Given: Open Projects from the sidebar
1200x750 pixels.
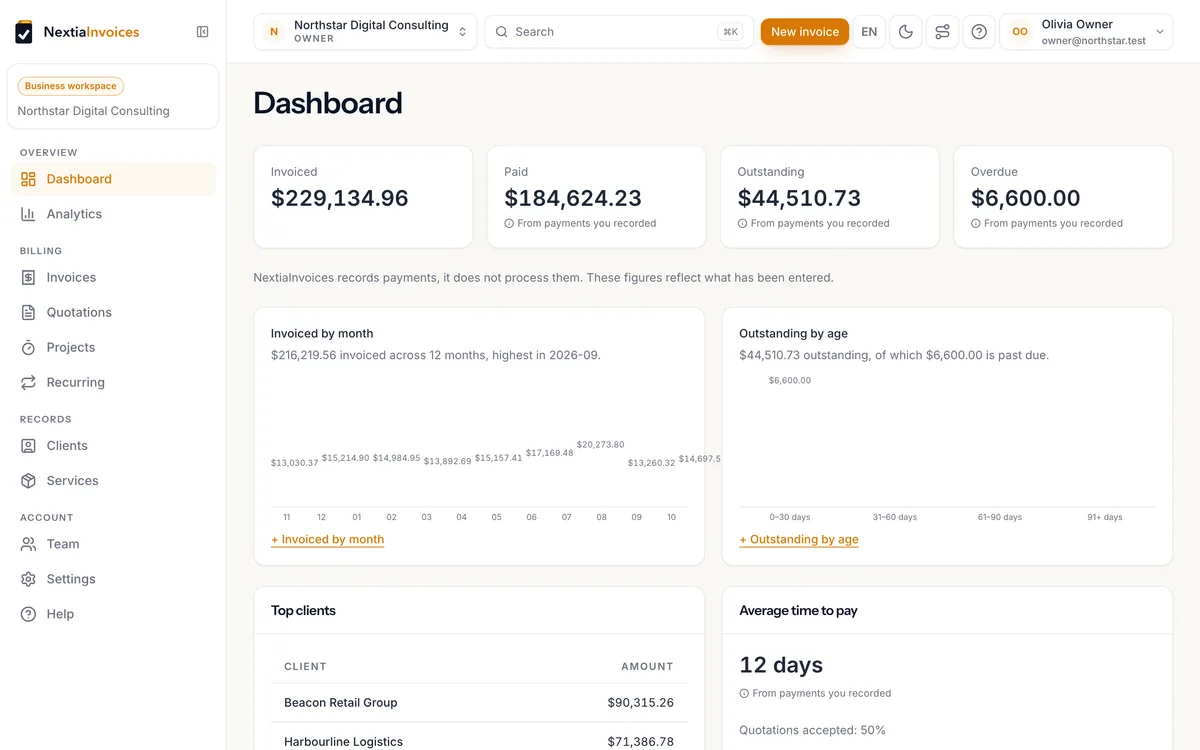Looking at the screenshot, I should (x=113, y=347).
